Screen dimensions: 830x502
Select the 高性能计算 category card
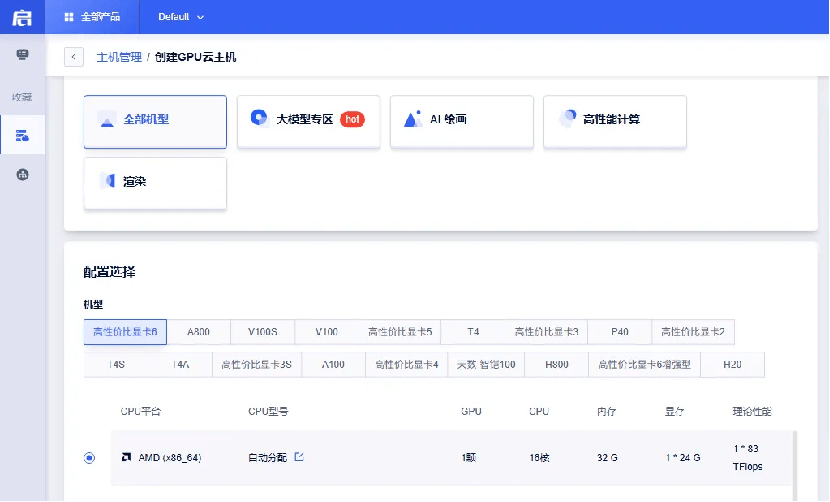(614, 122)
